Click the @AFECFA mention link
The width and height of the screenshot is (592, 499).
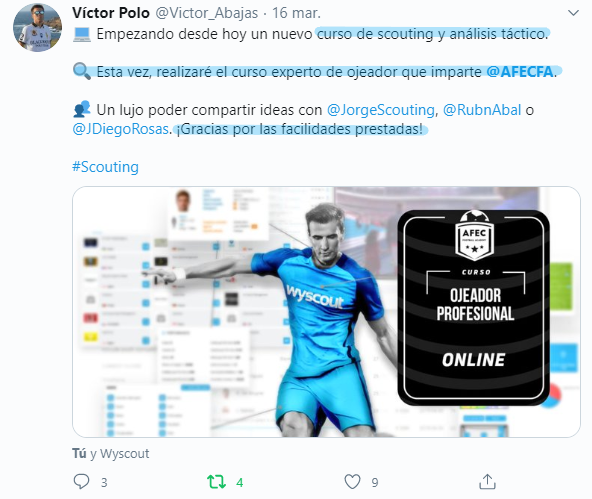pos(520,71)
